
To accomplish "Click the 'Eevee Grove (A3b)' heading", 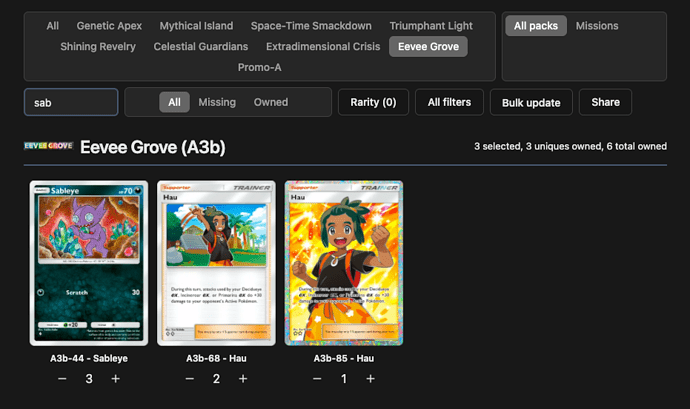I will tap(153, 147).
